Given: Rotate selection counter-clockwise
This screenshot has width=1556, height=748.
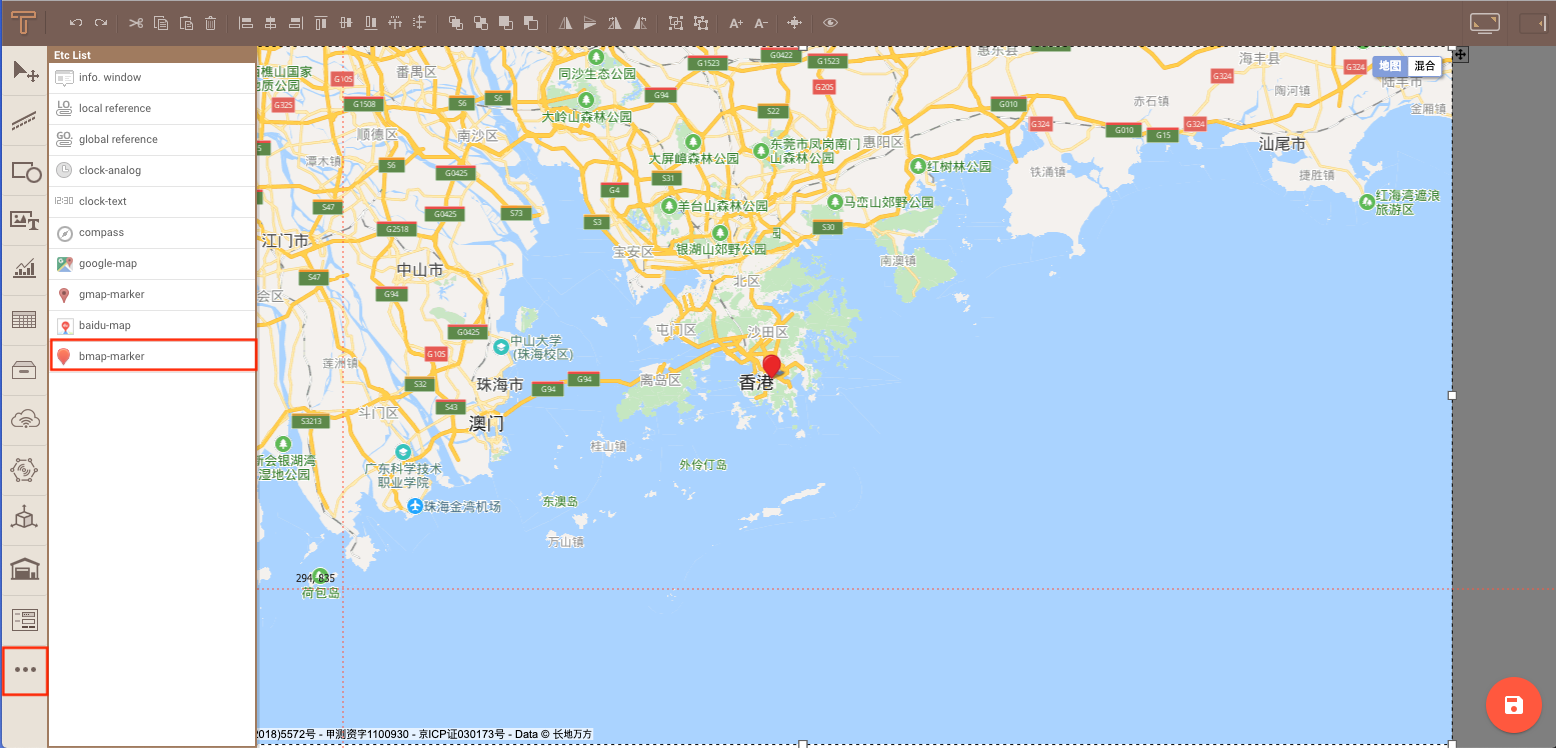Looking at the screenshot, I should point(640,22).
